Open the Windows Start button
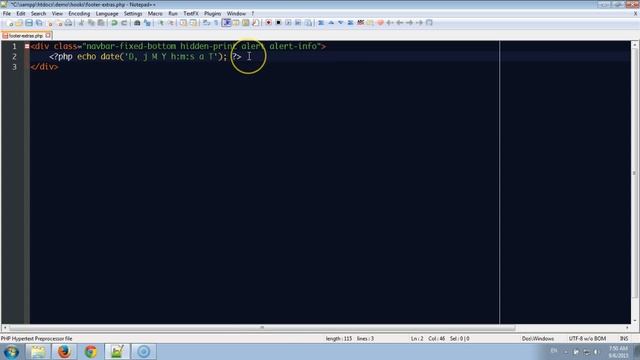 click(x=11, y=351)
